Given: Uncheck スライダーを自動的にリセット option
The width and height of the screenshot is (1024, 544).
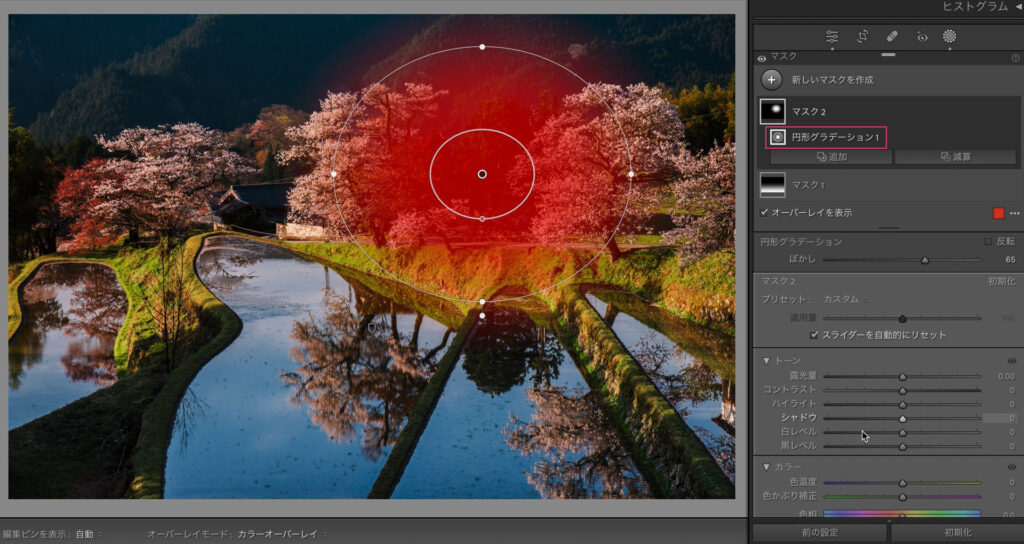Looking at the screenshot, I should click(x=815, y=335).
